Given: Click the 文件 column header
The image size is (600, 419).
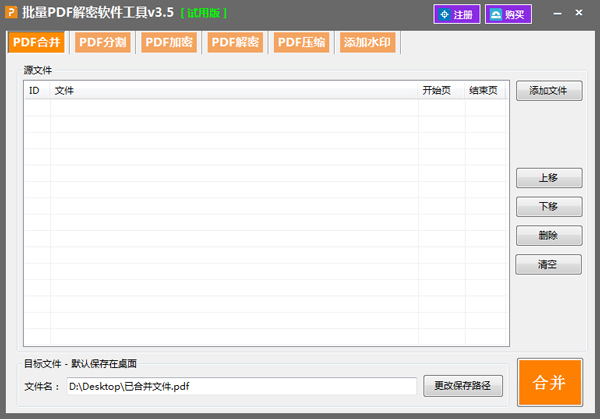Looking at the screenshot, I should (234, 91).
